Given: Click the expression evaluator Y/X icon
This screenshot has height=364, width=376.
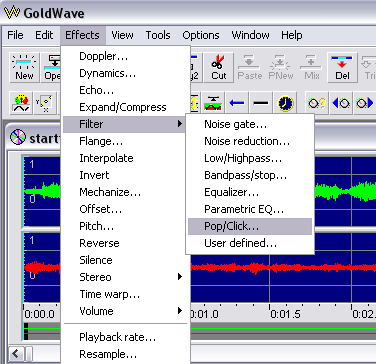Looking at the screenshot, I should point(45,103).
